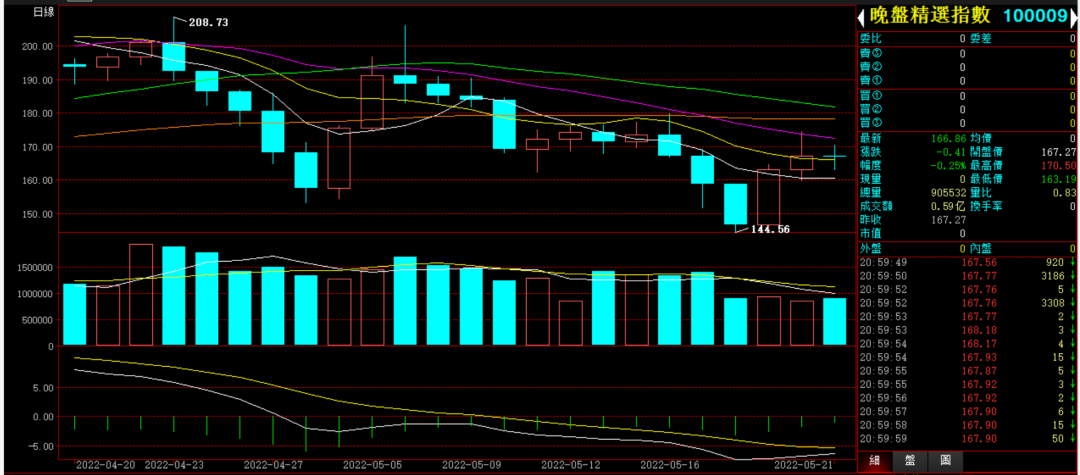
Task: Go to next index with right arrow
Action: pos(1074,17)
